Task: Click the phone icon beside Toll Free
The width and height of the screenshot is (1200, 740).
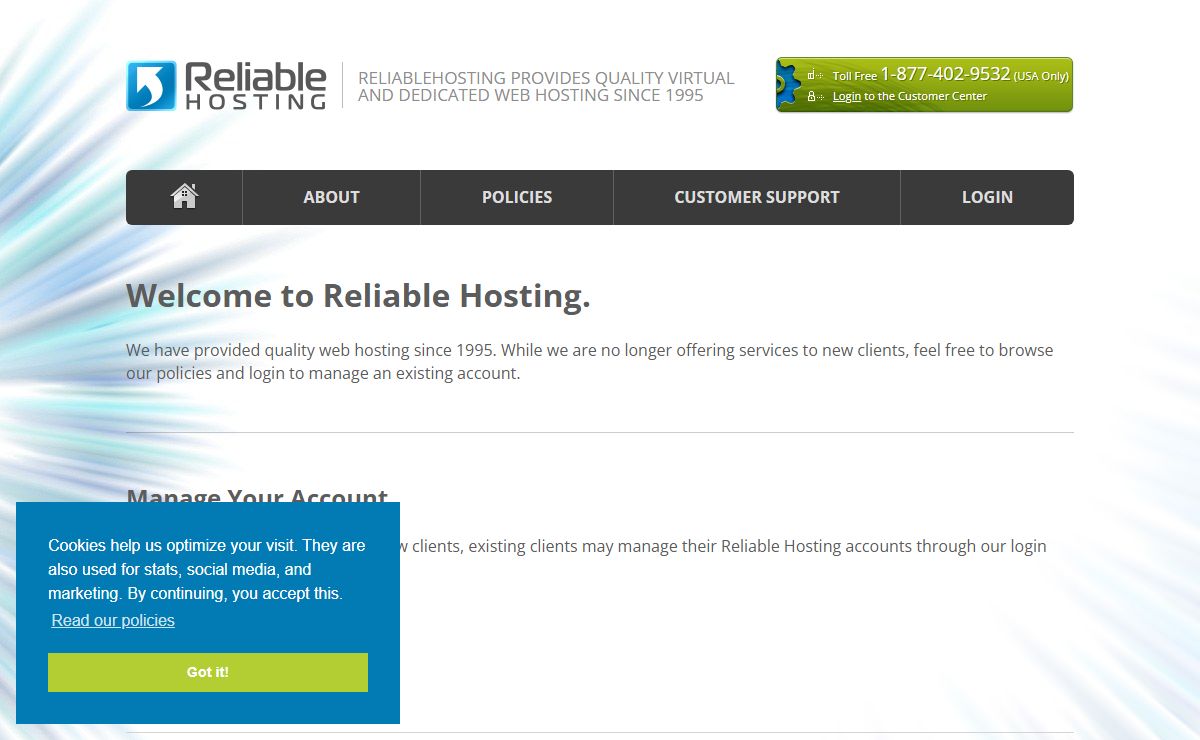Action: (x=815, y=75)
